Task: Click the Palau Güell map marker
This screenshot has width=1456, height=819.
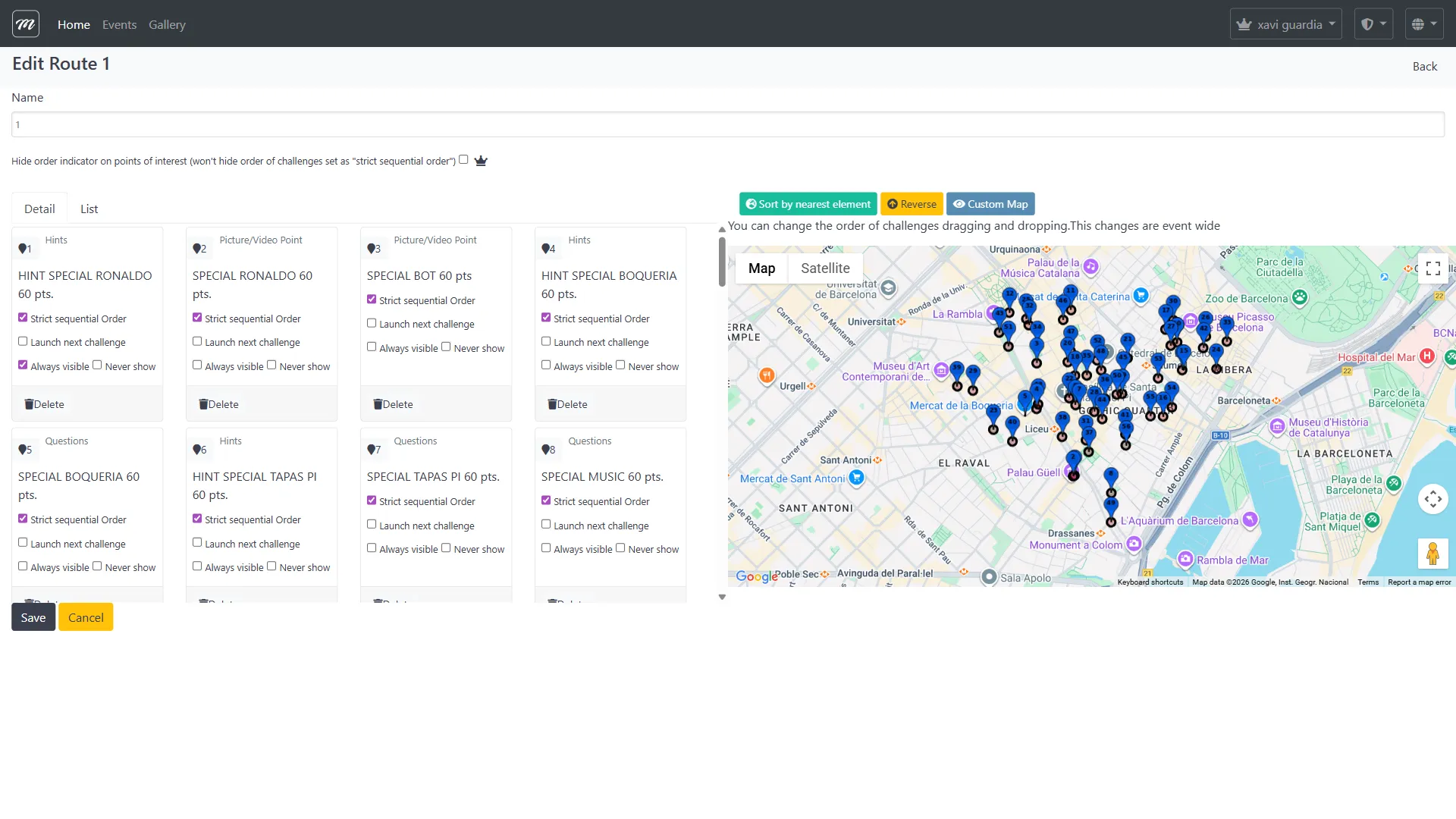Action: click(1068, 472)
